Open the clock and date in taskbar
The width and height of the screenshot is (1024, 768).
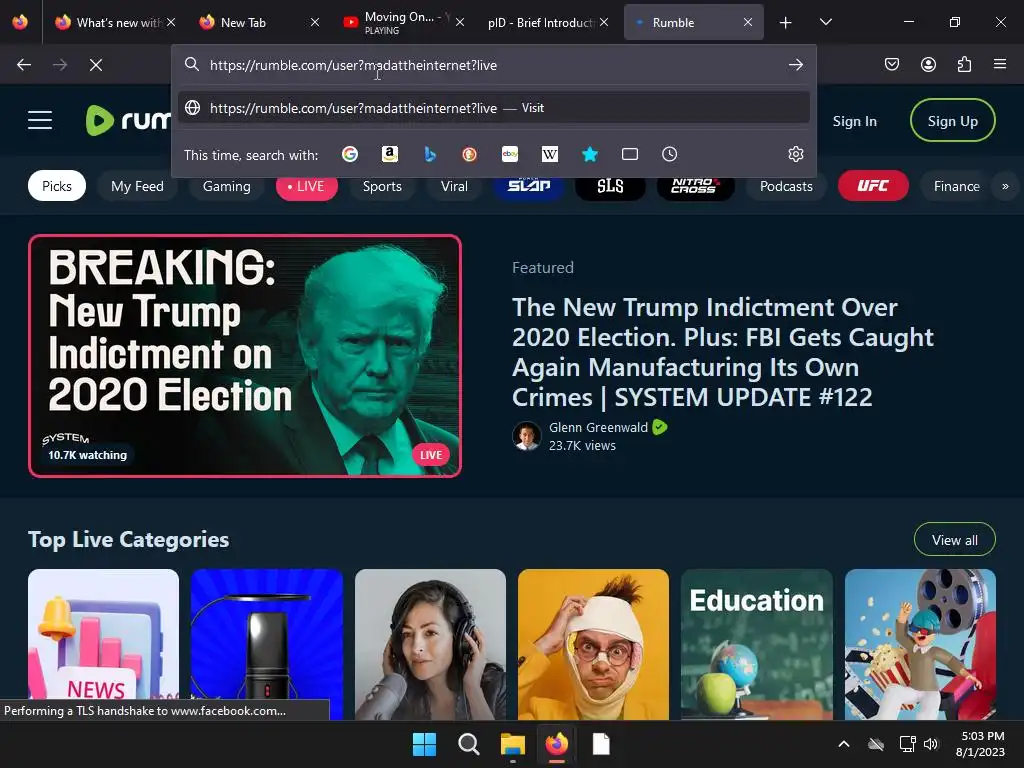click(980, 744)
